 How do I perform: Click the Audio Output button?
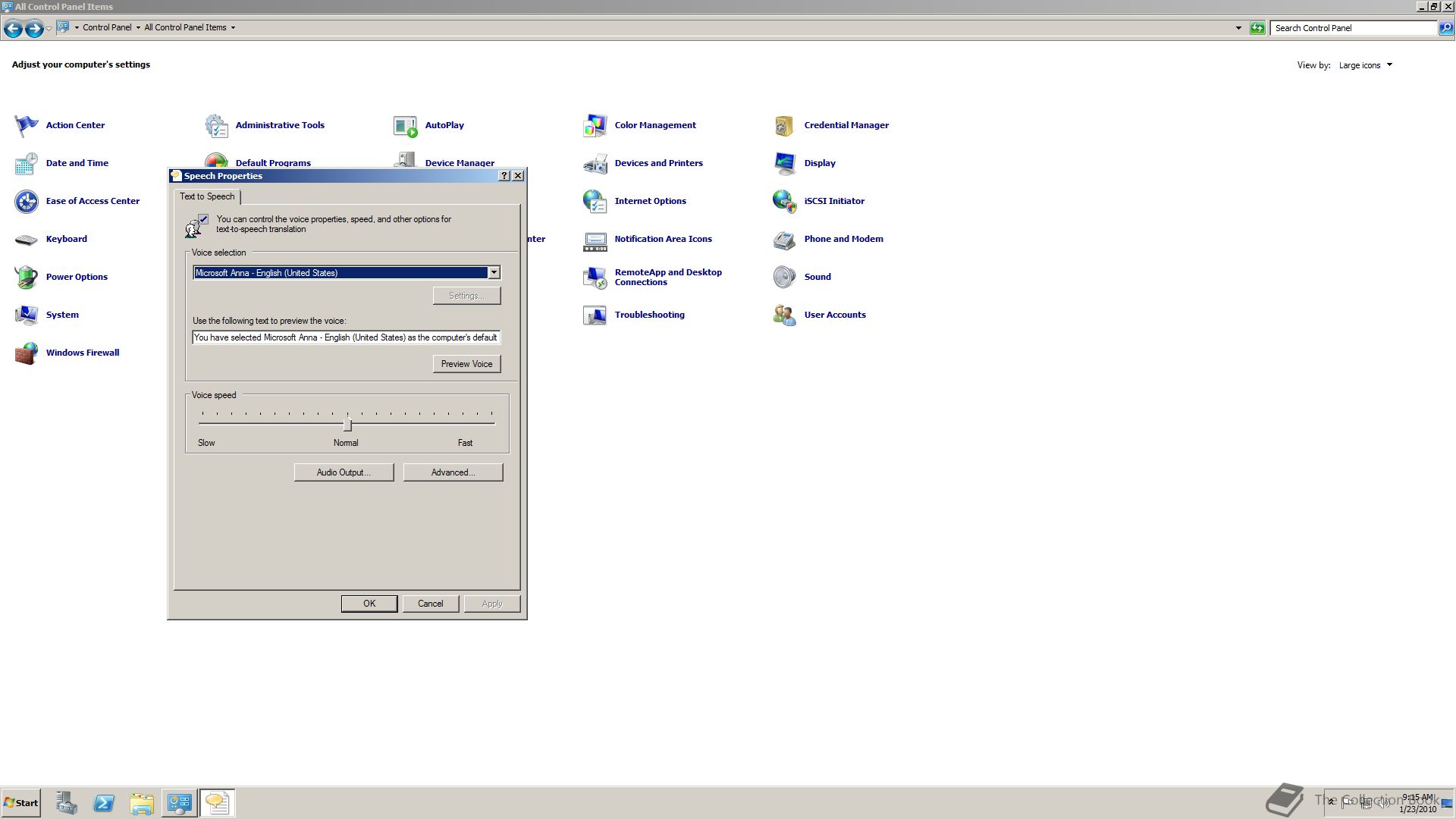click(344, 472)
